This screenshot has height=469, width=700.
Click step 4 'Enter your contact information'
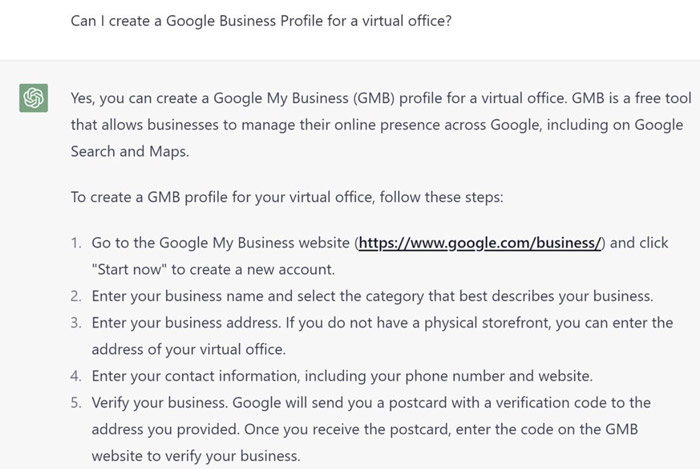coord(342,376)
